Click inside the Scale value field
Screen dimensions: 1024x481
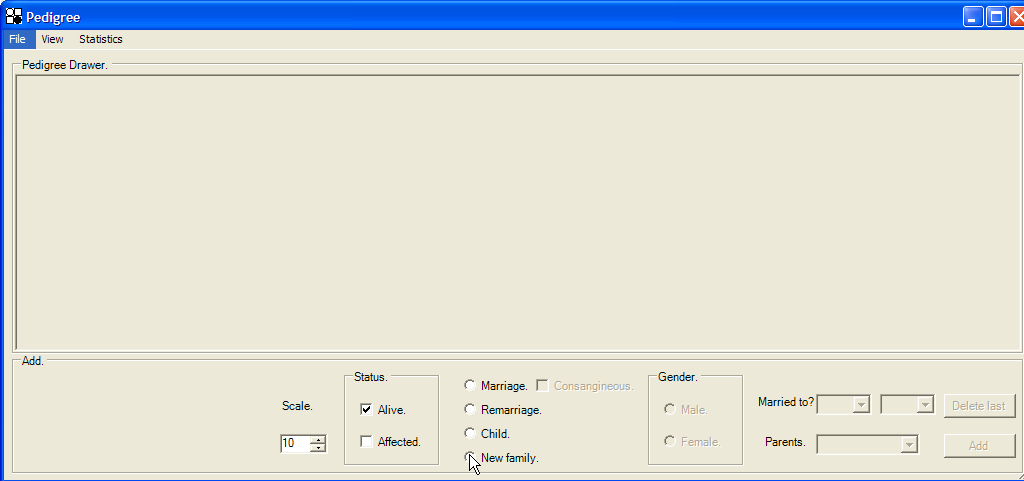click(295, 444)
